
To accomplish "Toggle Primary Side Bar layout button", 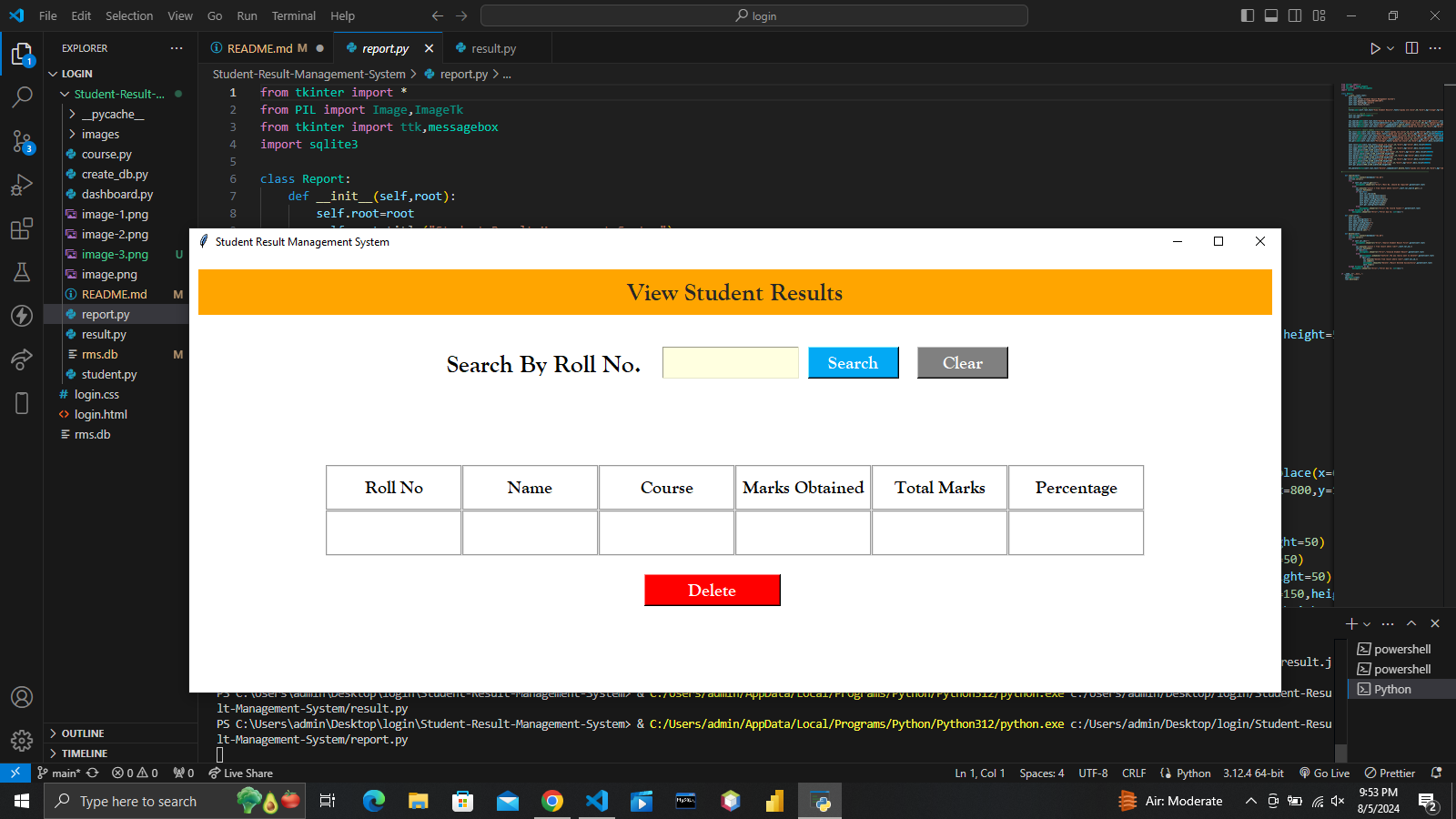I will 1248,15.
